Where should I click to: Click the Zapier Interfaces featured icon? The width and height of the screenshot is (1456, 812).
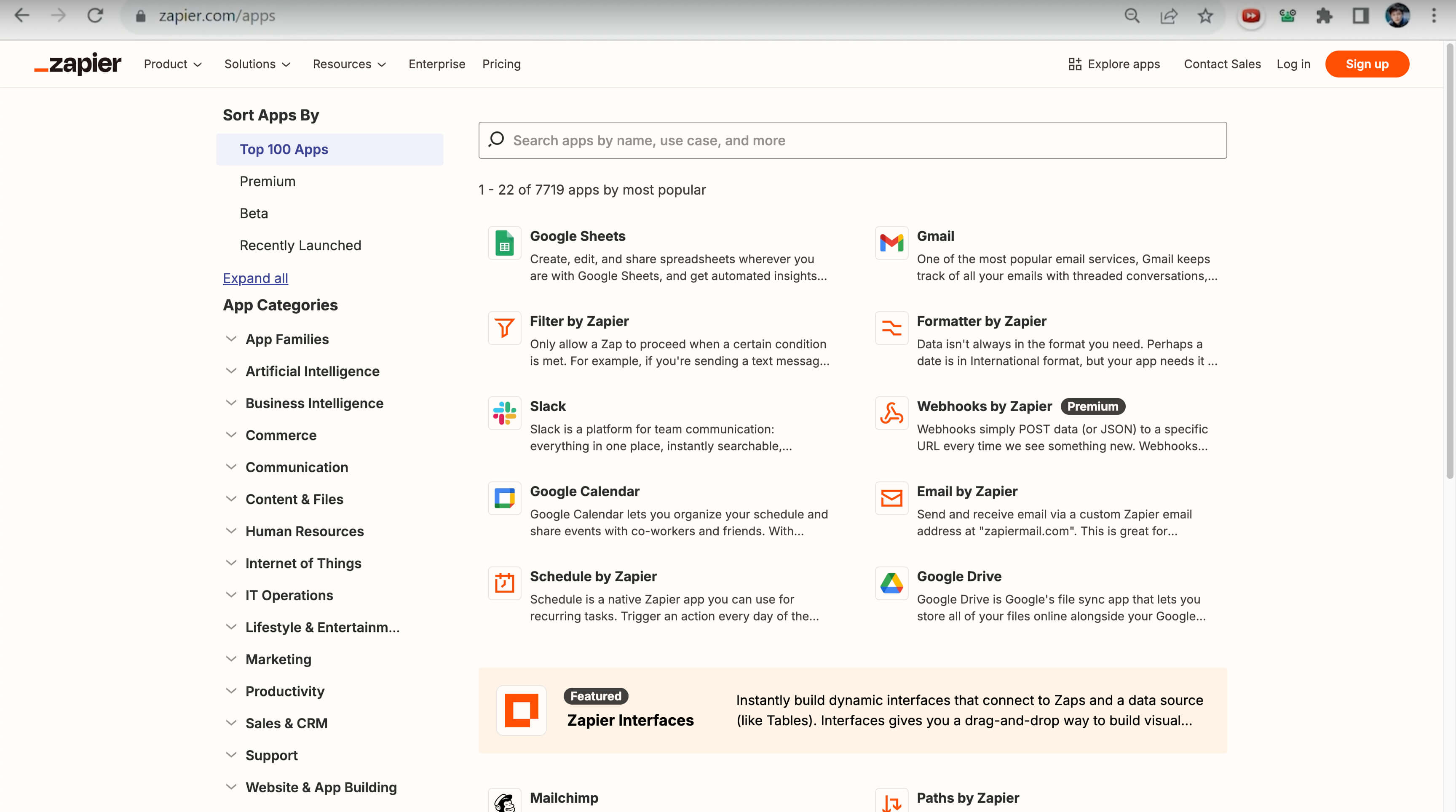tap(521, 710)
